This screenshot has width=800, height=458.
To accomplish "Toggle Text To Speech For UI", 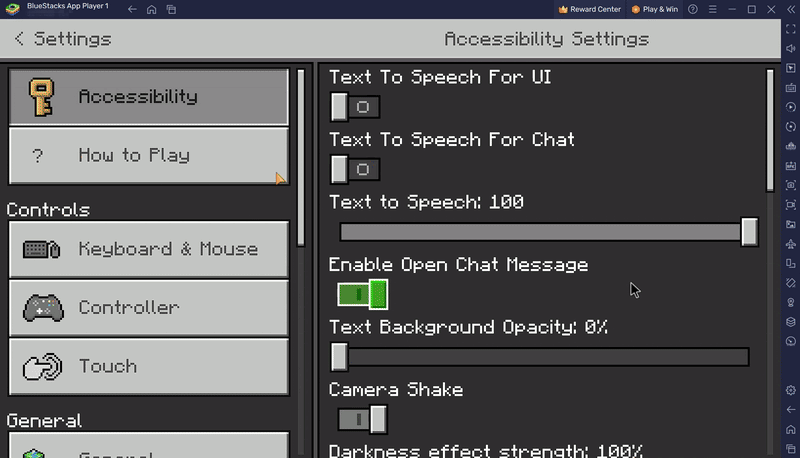I will point(355,107).
